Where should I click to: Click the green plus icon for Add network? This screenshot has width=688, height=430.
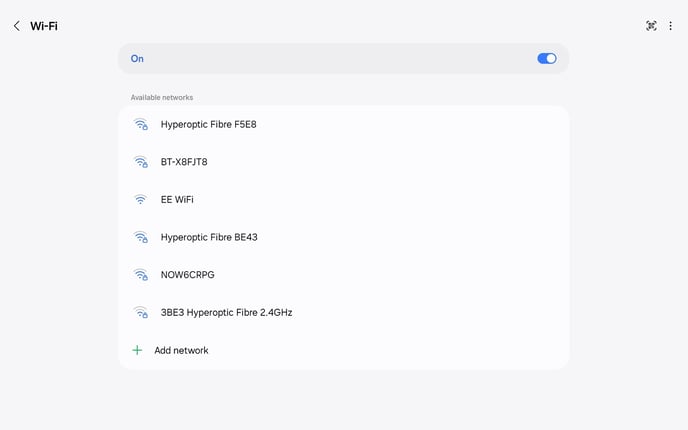pyautogui.click(x=137, y=350)
